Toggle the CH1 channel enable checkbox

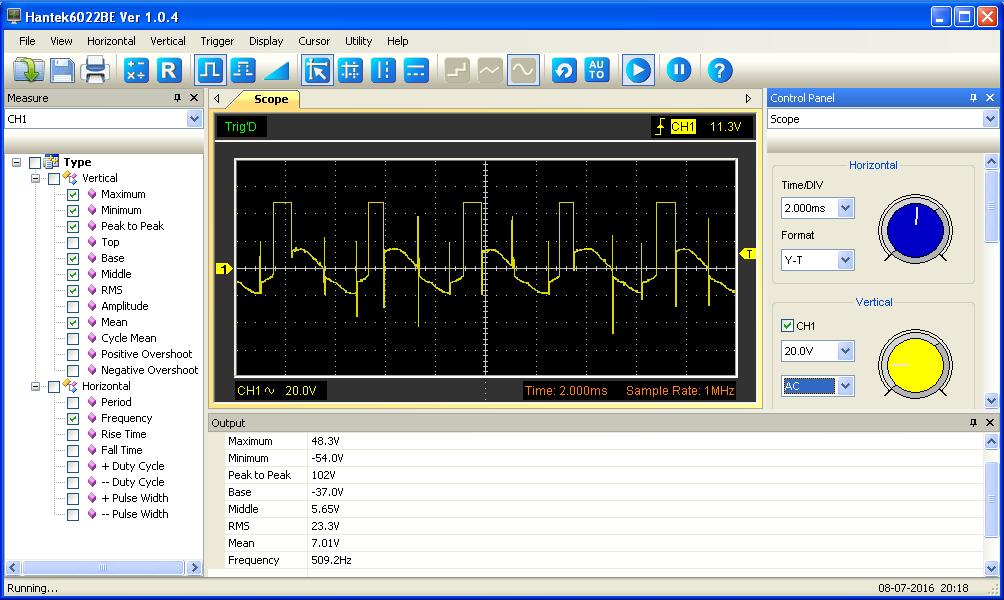point(788,325)
